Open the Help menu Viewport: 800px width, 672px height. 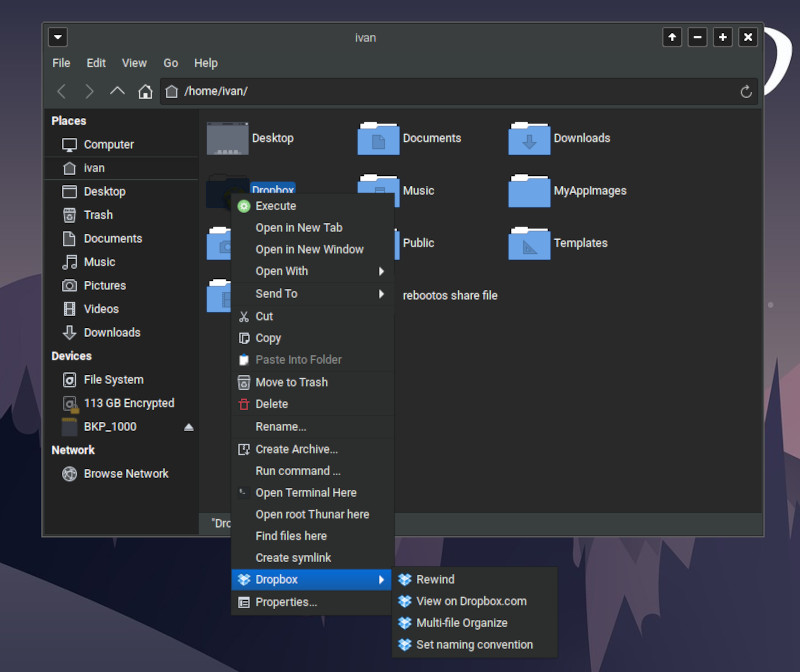[206, 63]
